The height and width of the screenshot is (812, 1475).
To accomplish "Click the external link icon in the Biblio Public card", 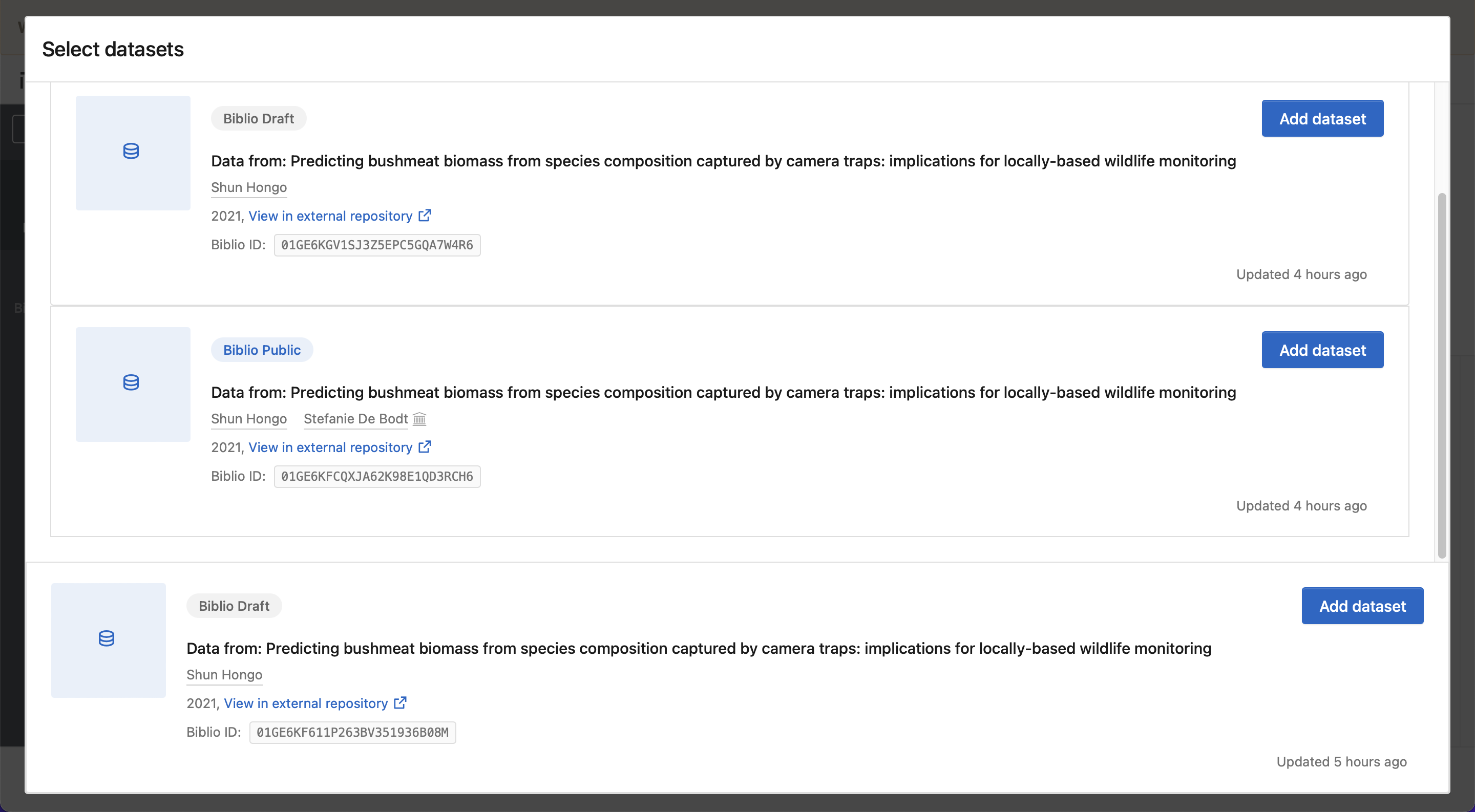I will click(x=425, y=446).
